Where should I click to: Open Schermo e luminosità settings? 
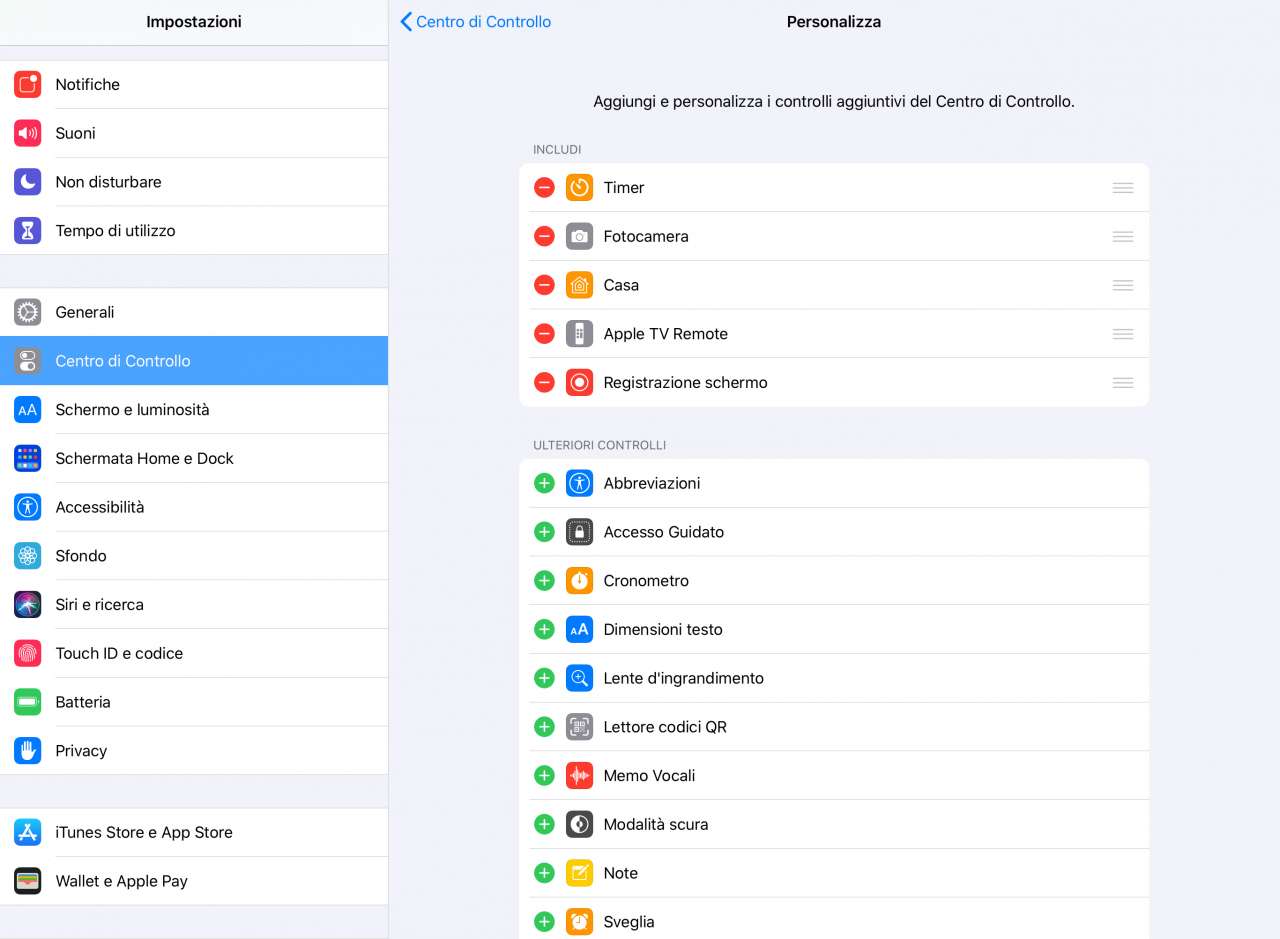[194, 410]
